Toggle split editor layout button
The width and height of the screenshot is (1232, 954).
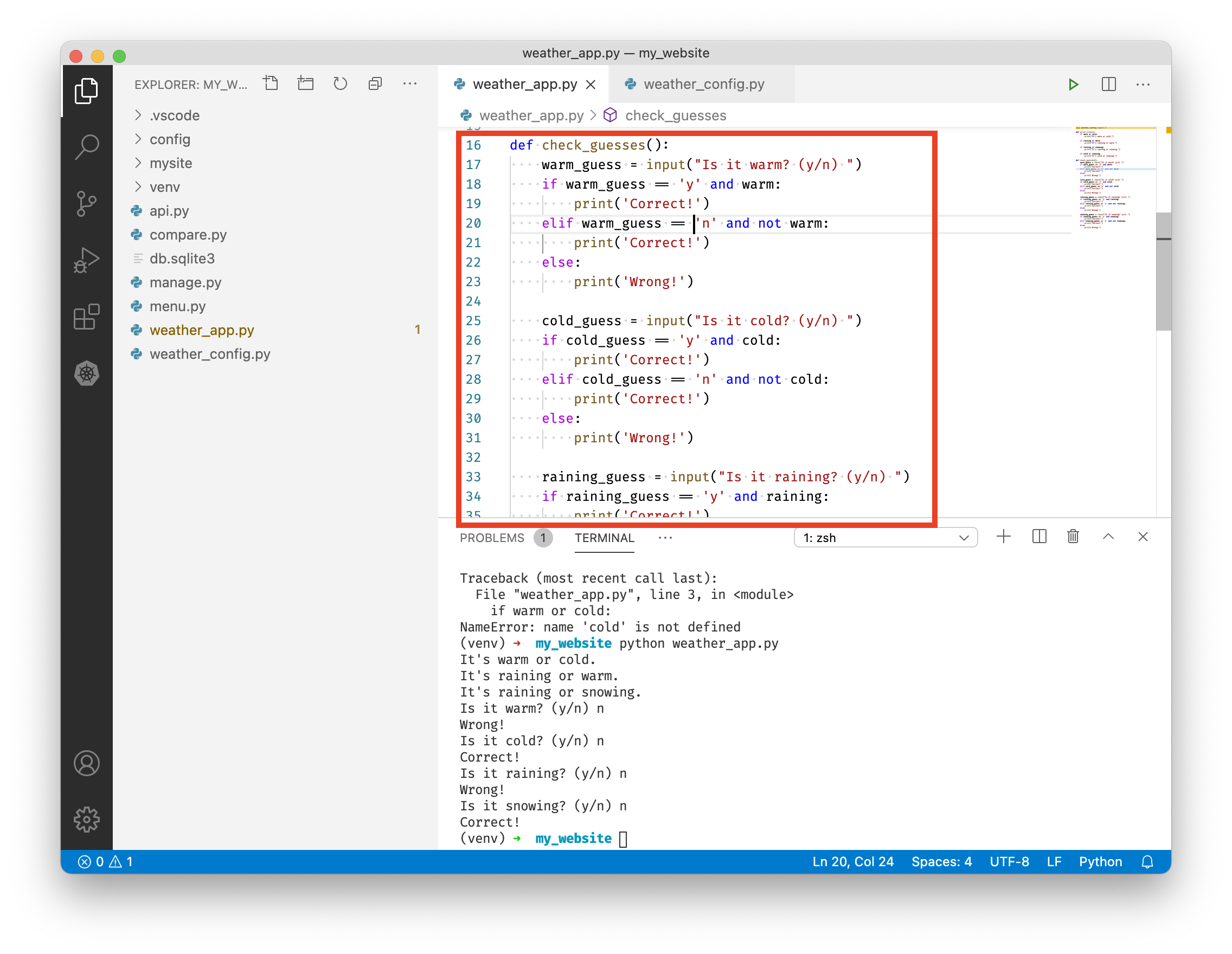point(1108,85)
